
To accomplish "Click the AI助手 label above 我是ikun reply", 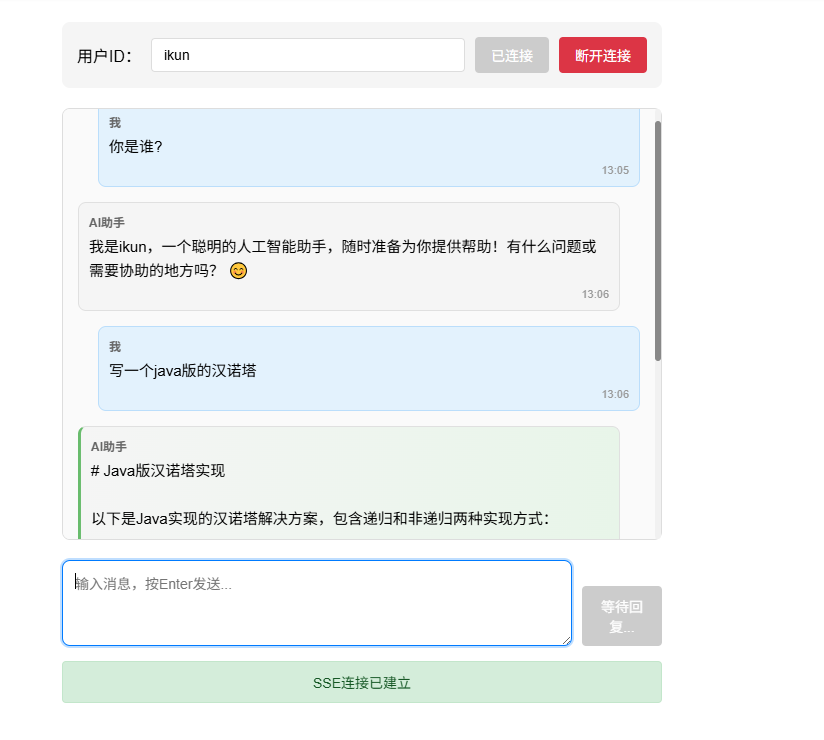I will pyautogui.click(x=107, y=223).
